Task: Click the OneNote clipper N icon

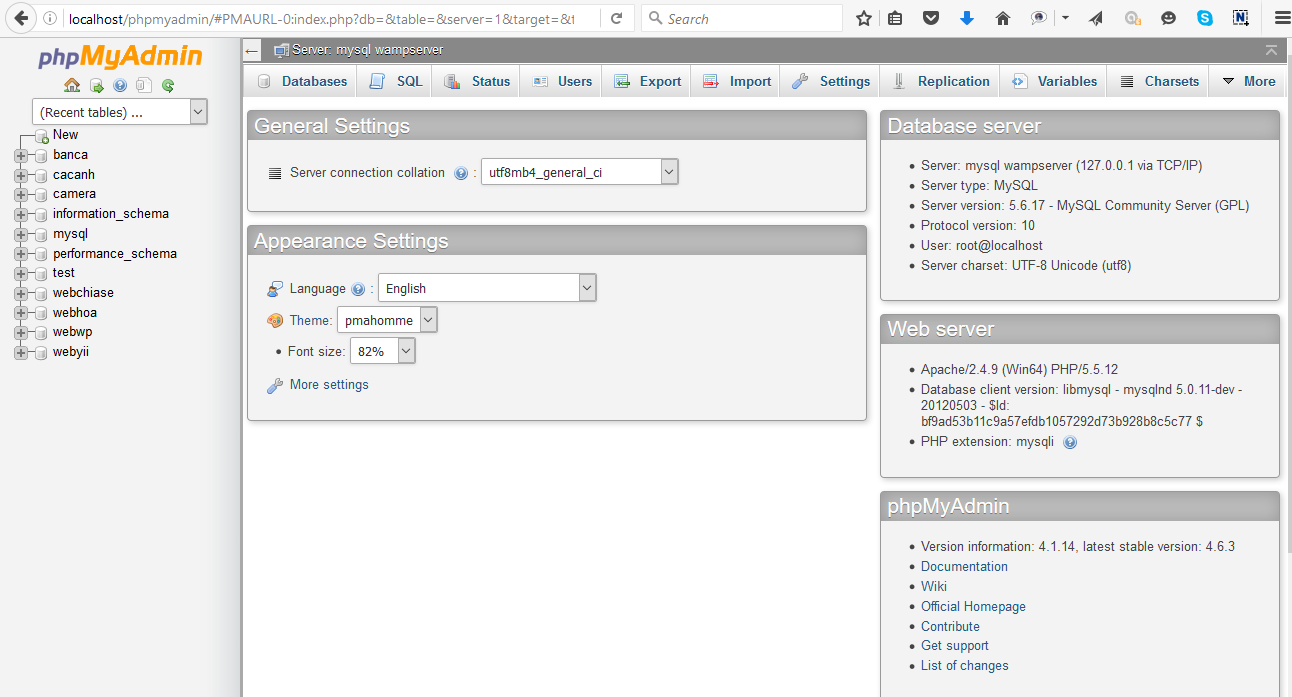Action: coord(1241,18)
